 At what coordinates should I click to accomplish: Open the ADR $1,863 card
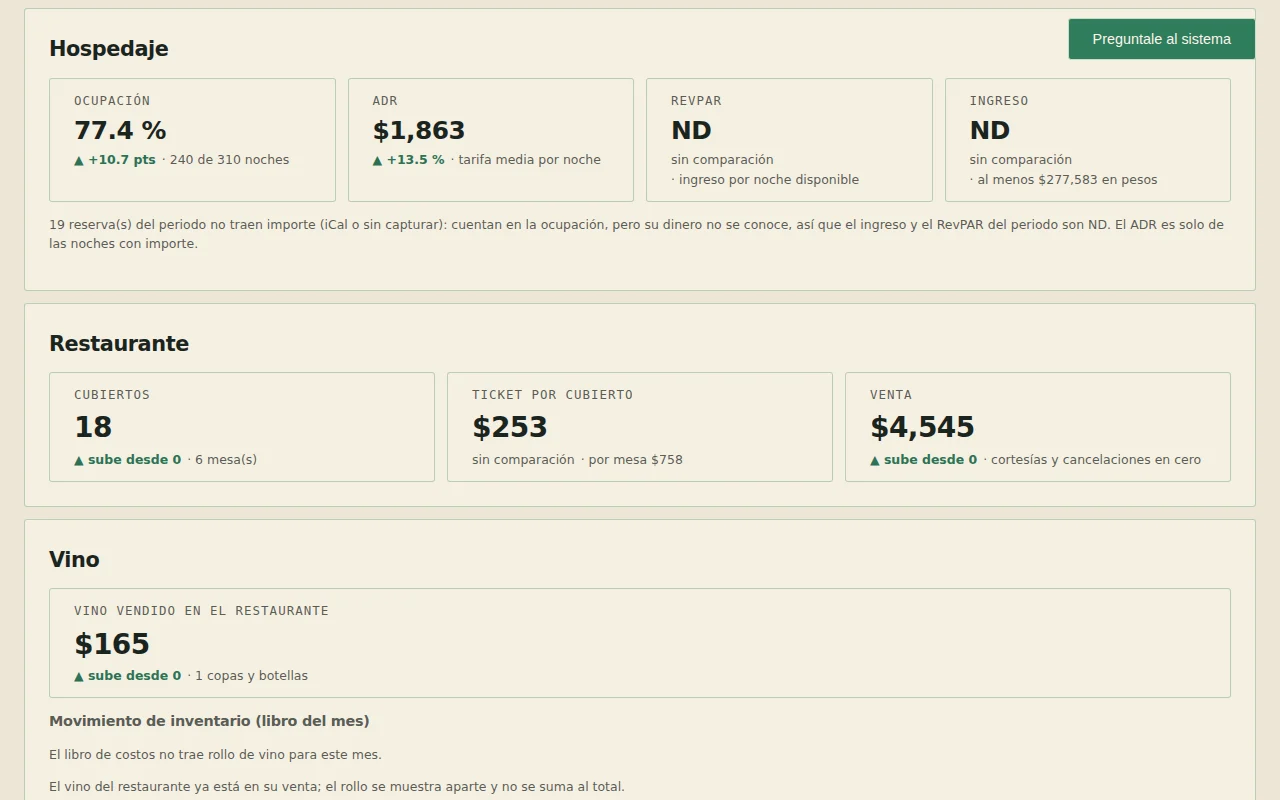tap(491, 140)
